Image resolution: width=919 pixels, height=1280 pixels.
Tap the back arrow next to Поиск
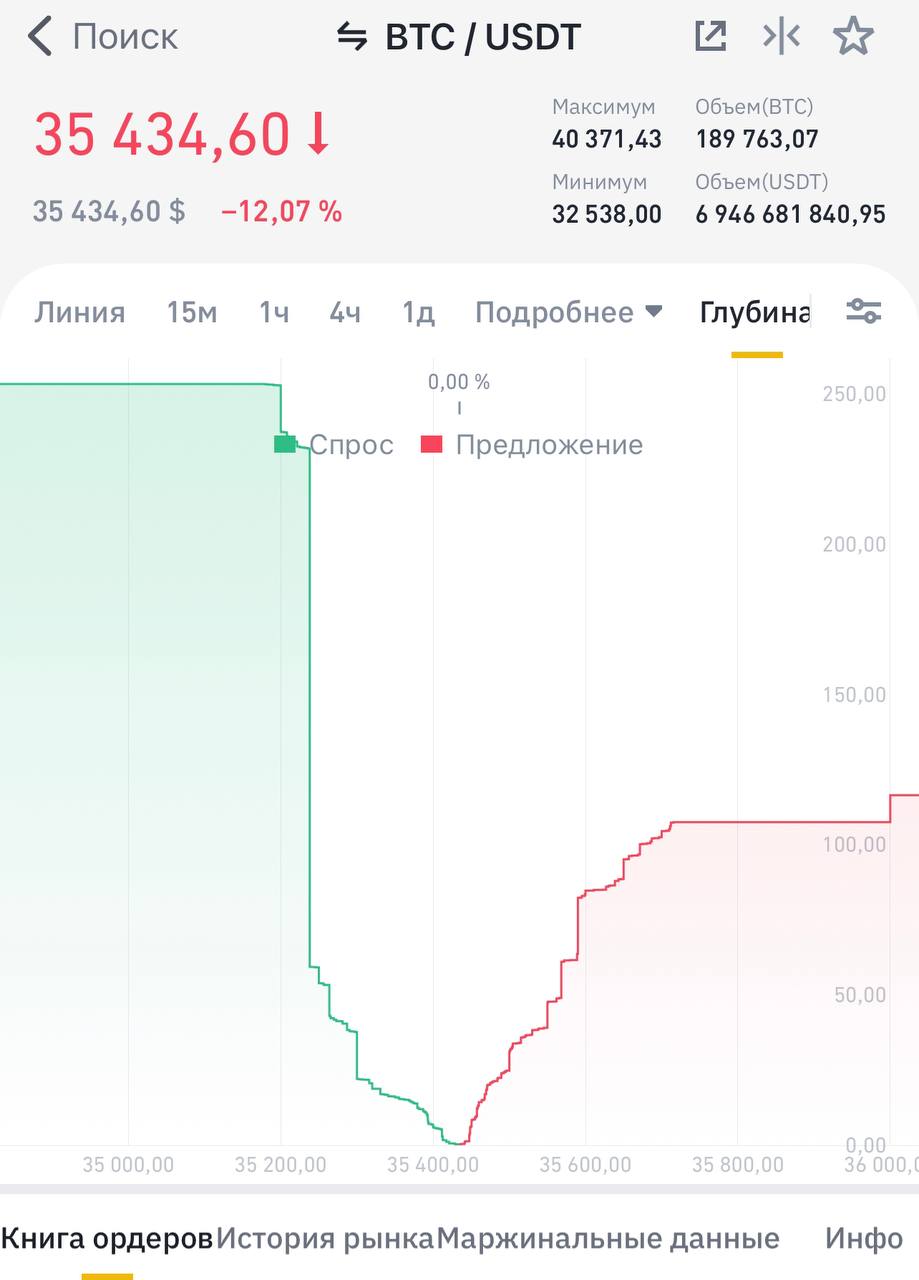click(x=39, y=37)
